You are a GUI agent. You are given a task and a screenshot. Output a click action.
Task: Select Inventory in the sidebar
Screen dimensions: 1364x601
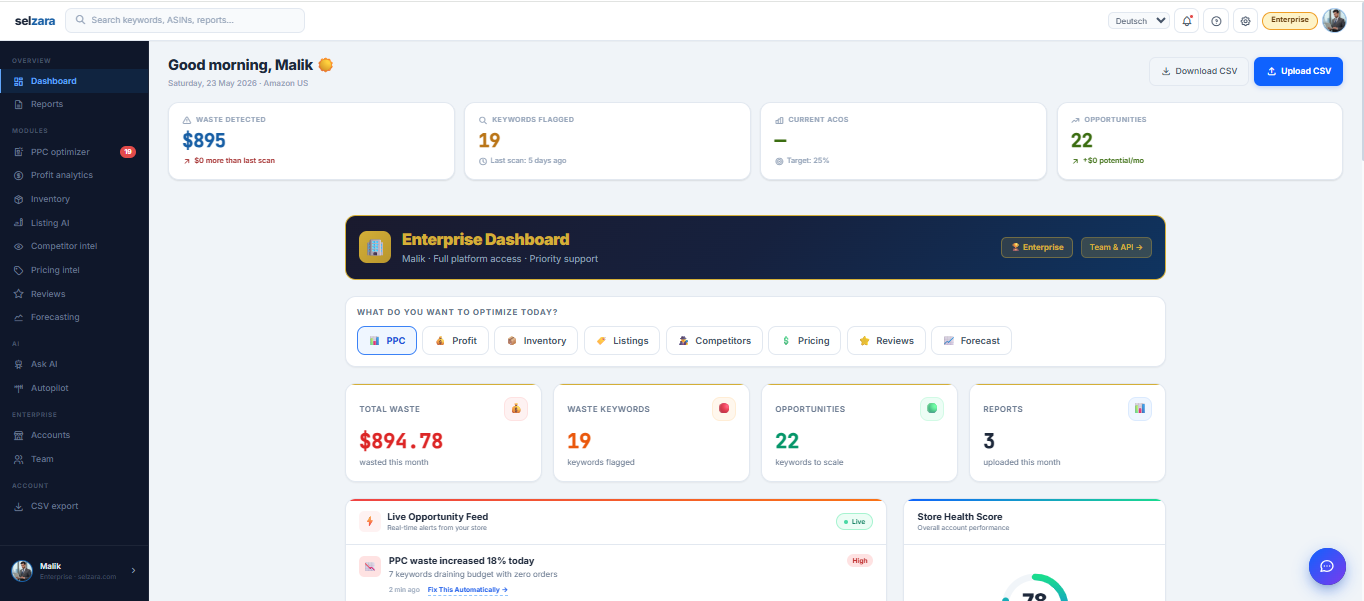point(74,199)
